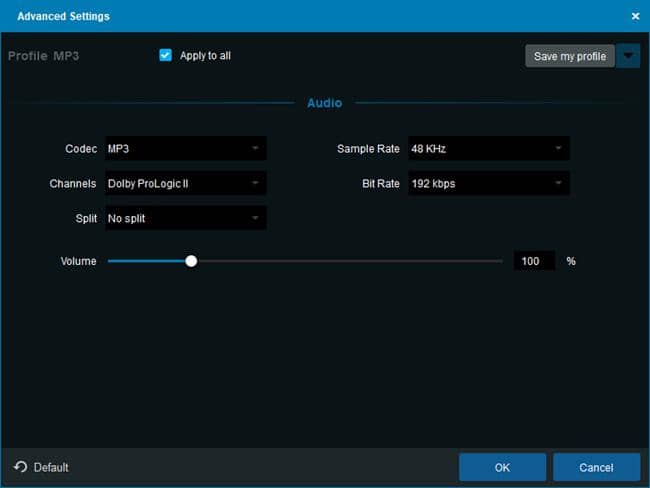Uncheck the Apply to all checkbox

[165, 55]
